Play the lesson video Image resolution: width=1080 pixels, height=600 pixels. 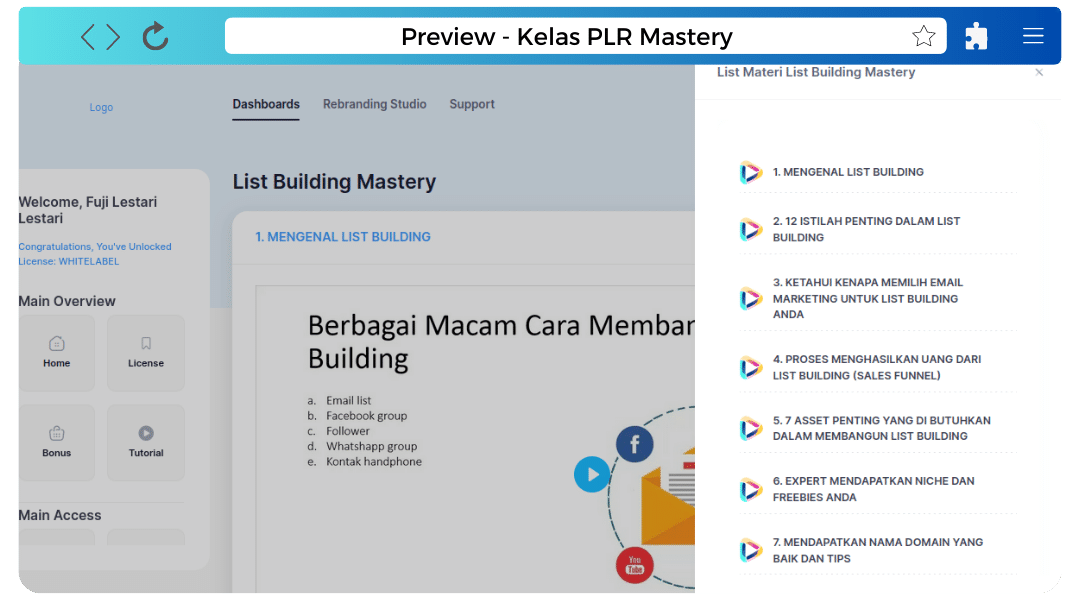click(592, 474)
